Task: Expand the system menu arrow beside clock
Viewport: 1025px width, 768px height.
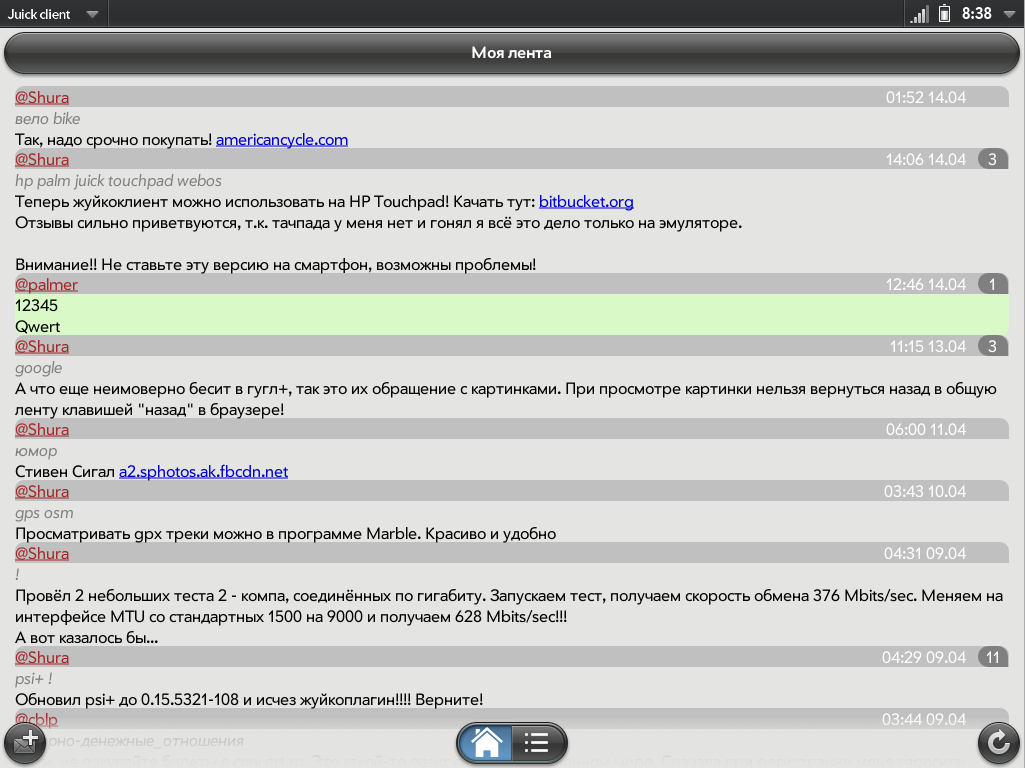Action: [x=1009, y=14]
